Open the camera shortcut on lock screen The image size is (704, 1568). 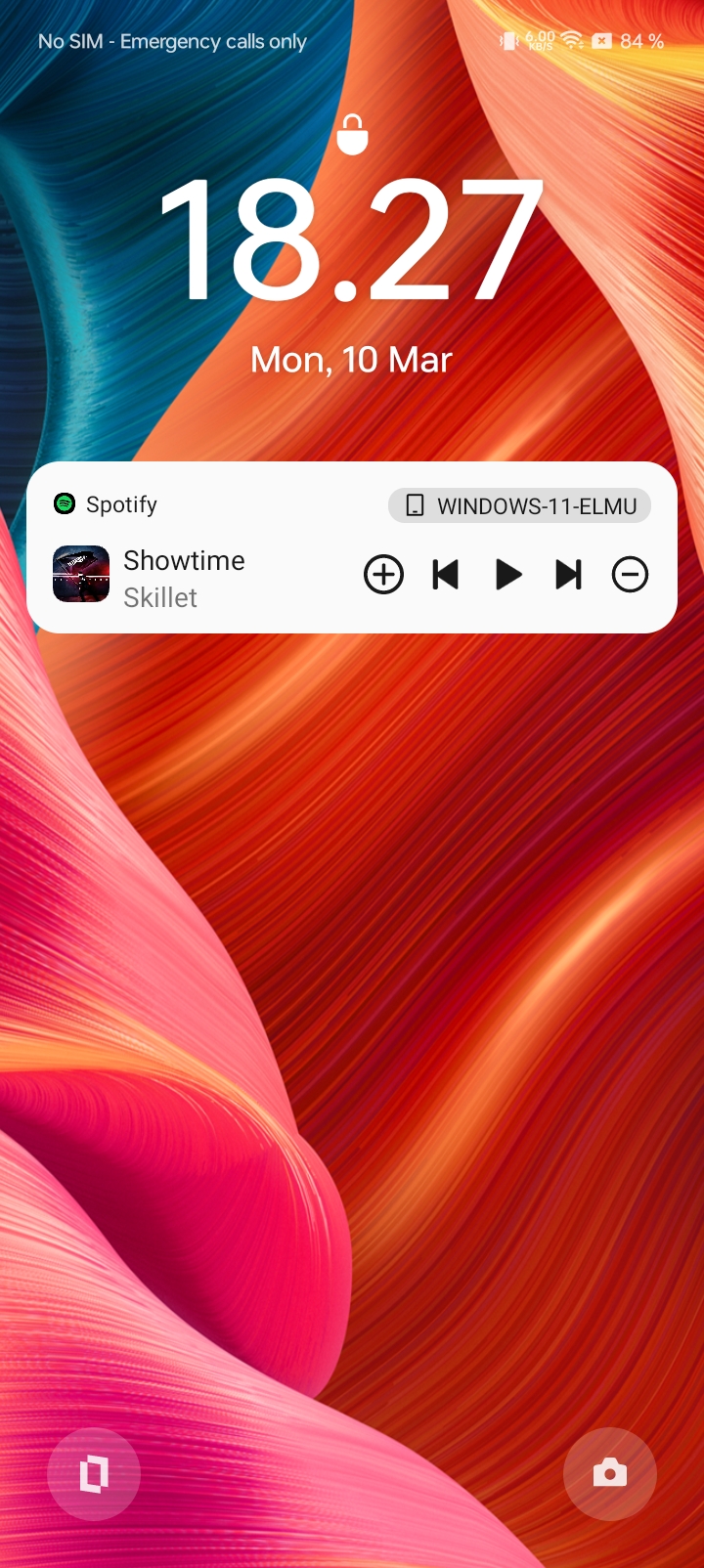pyautogui.click(x=609, y=1473)
